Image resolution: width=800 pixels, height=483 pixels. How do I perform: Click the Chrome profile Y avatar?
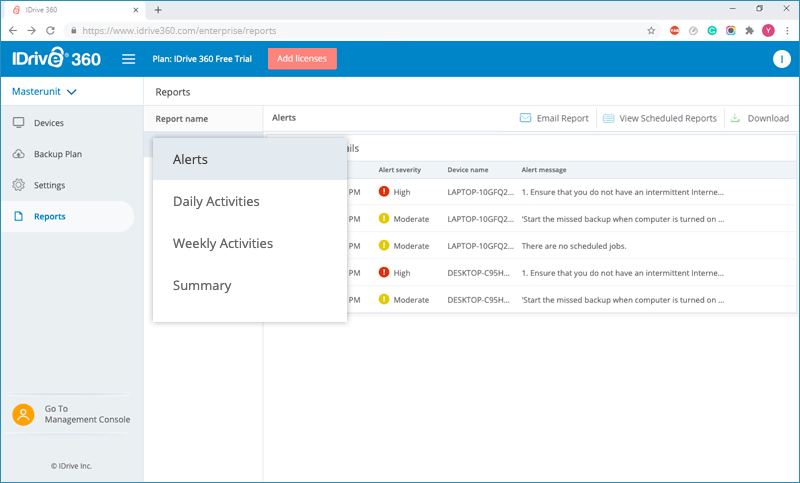coord(768,31)
